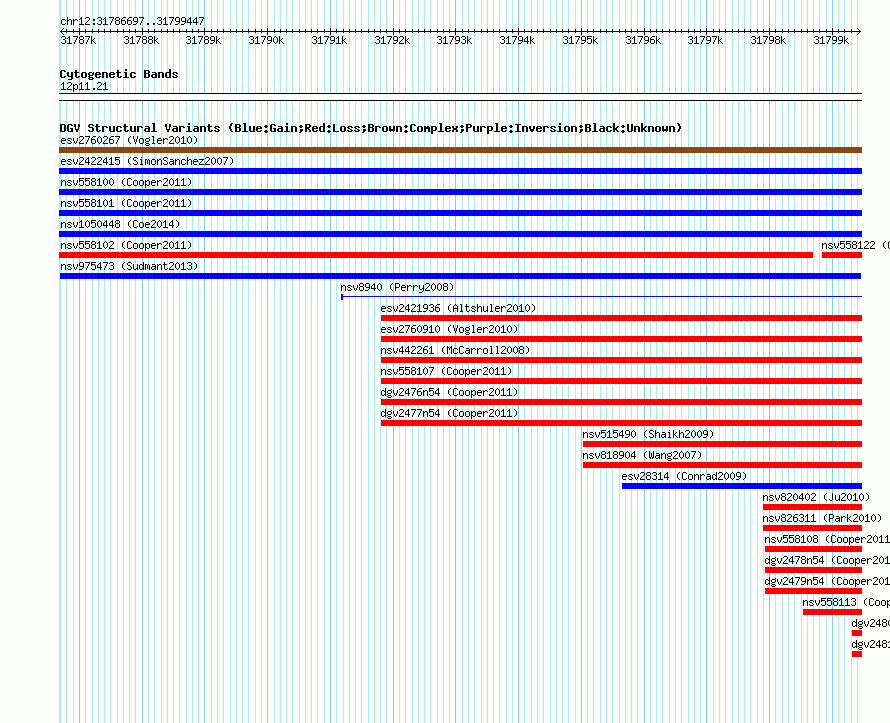Select the short red bar under nsv558122
890x723 pixels.
tap(842, 255)
